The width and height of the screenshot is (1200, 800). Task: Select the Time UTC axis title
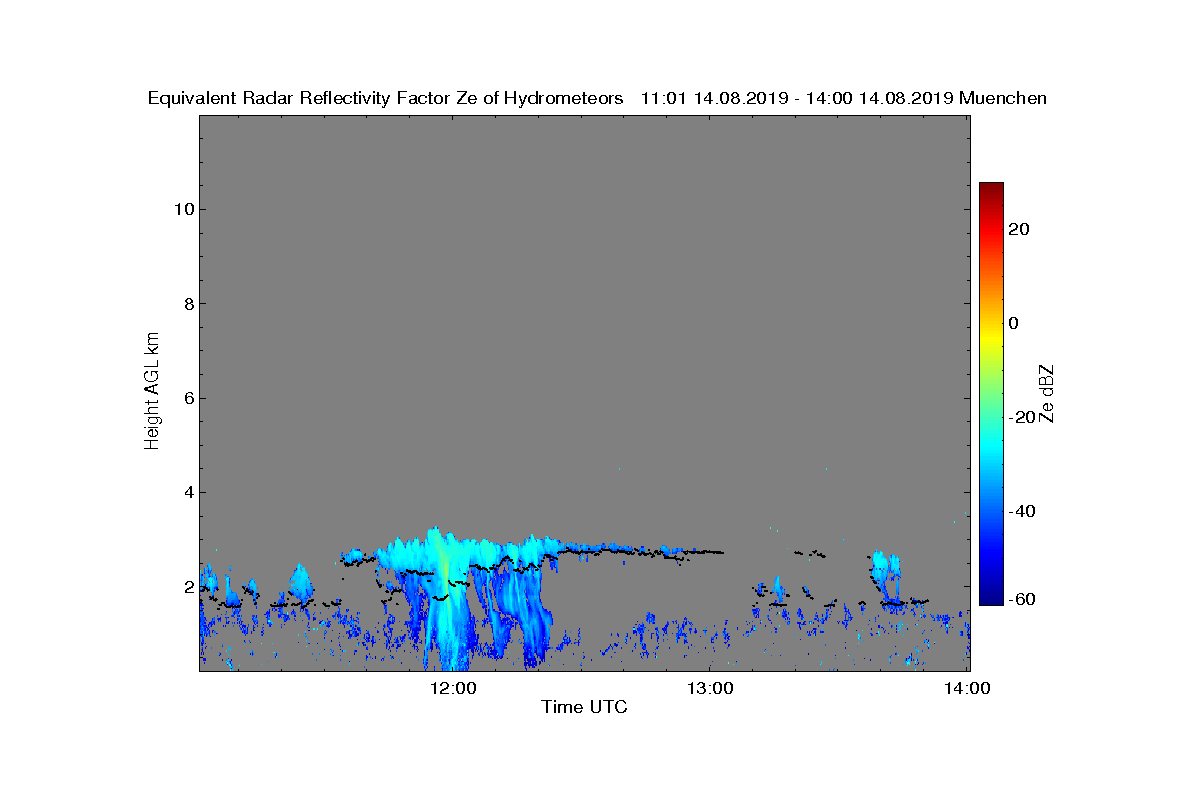coord(585,707)
